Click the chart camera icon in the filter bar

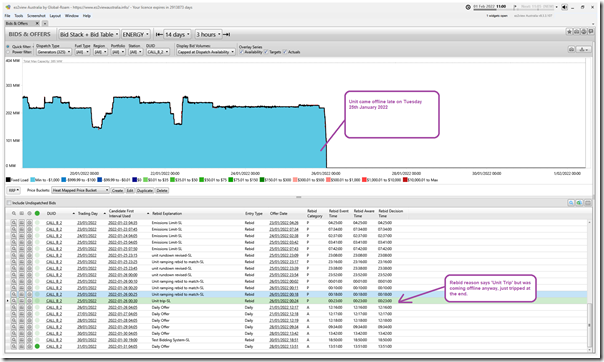(x=572, y=49)
